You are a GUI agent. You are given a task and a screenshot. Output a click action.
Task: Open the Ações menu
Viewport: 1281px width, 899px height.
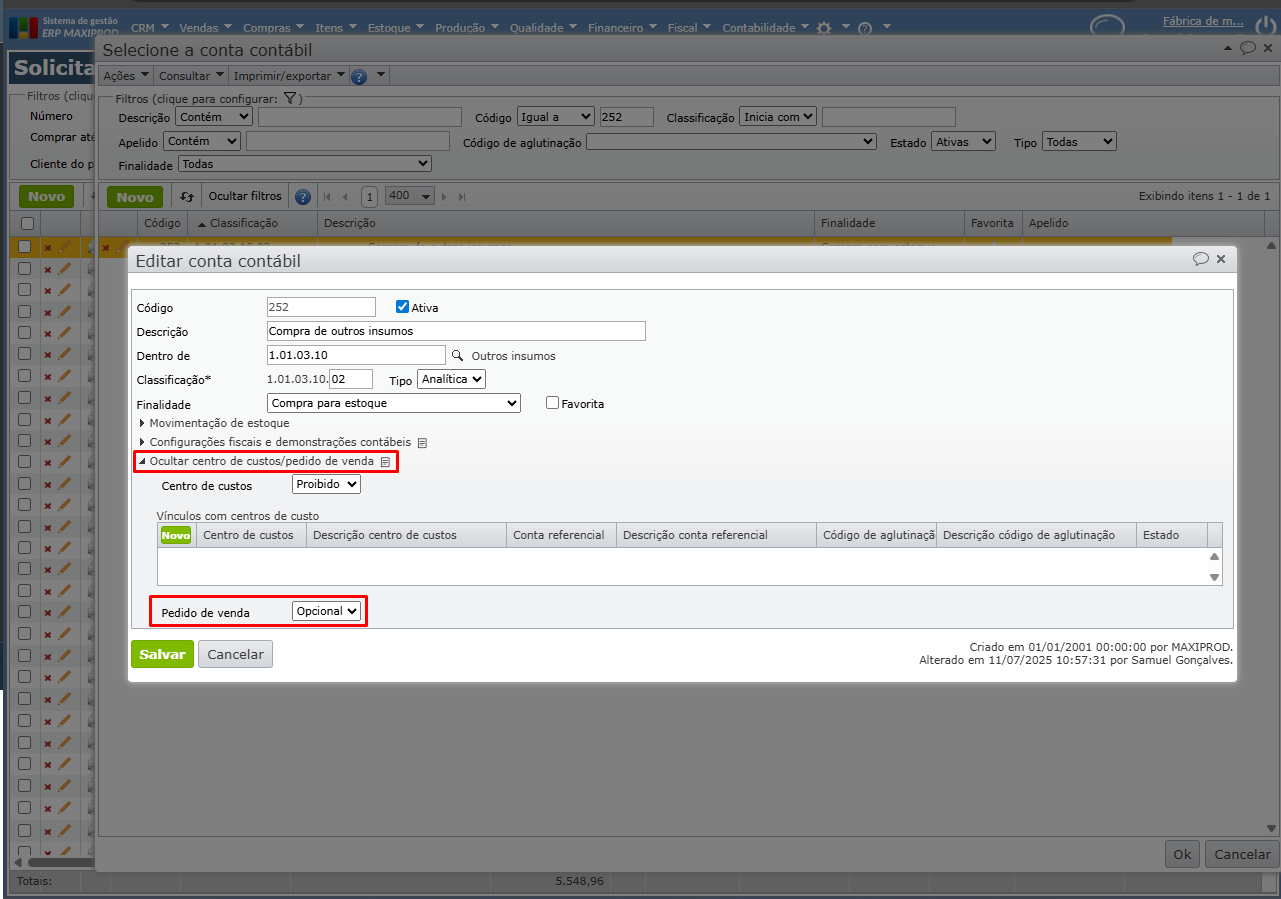tap(126, 76)
